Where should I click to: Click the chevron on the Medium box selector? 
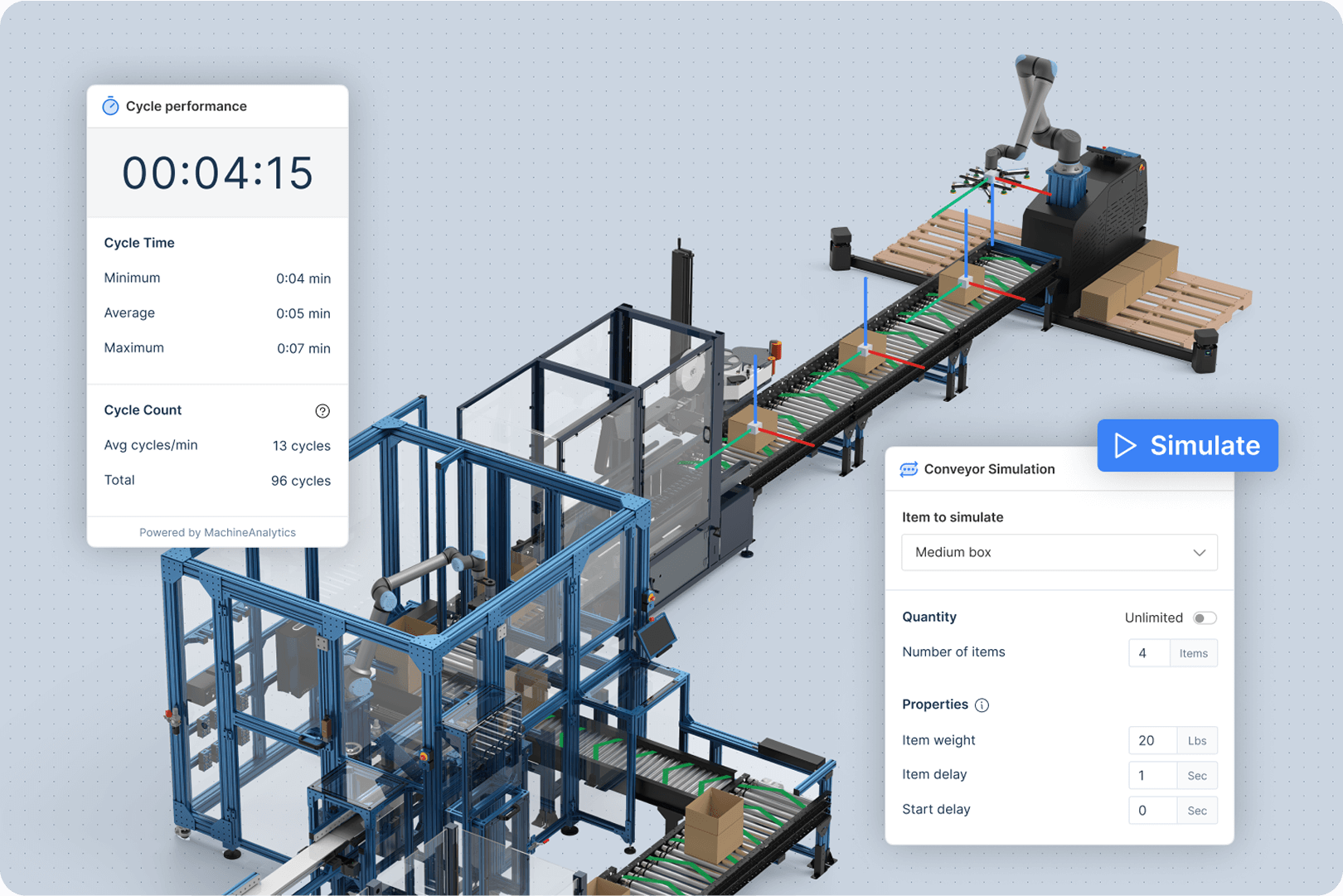pos(1199,552)
